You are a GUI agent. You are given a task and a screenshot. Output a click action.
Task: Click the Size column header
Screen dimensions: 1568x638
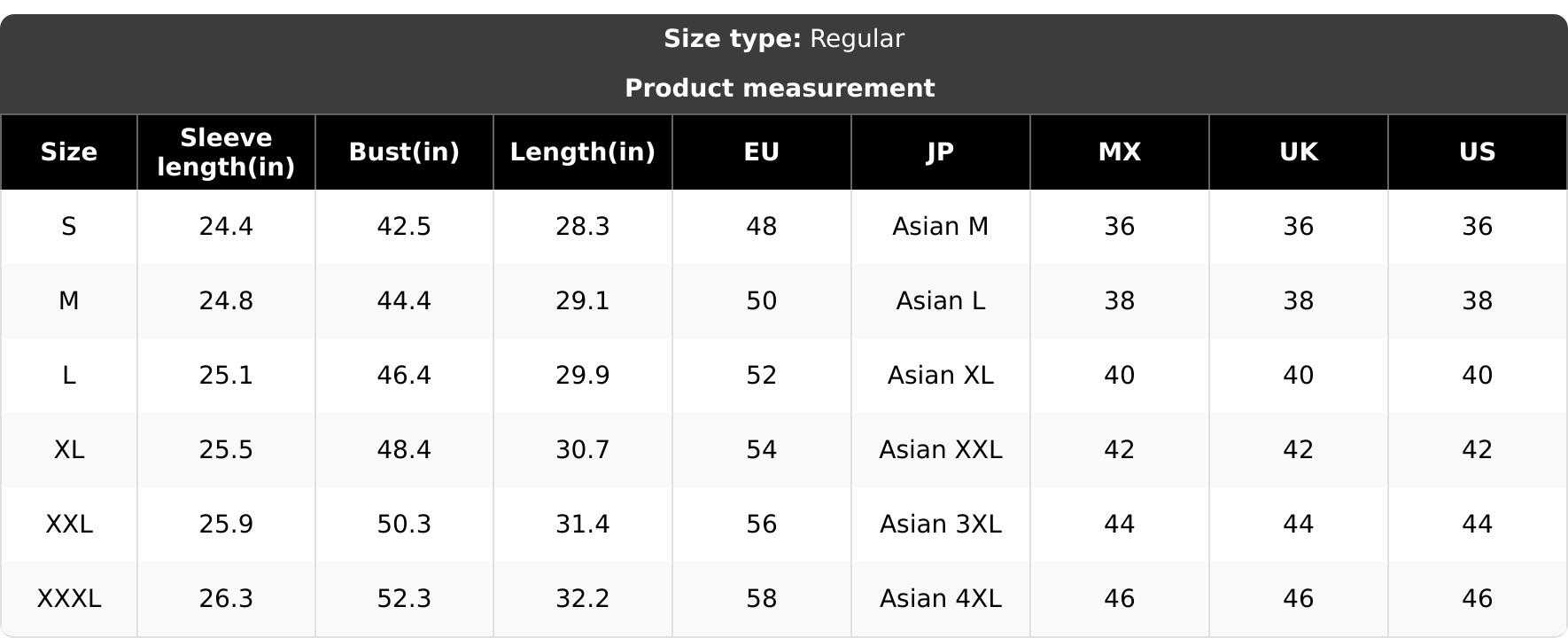tap(69, 152)
